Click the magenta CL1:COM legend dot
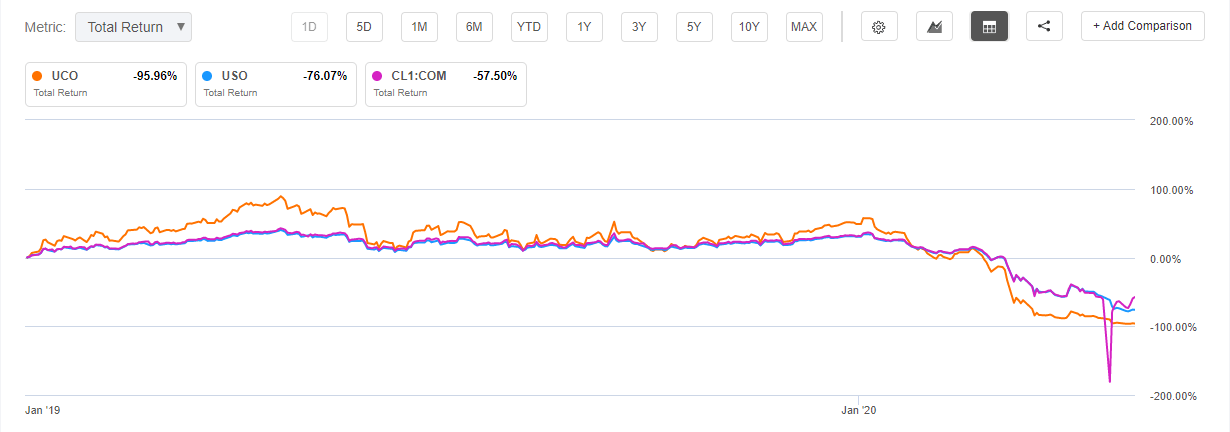This screenshot has width=1230, height=432. (x=377, y=75)
